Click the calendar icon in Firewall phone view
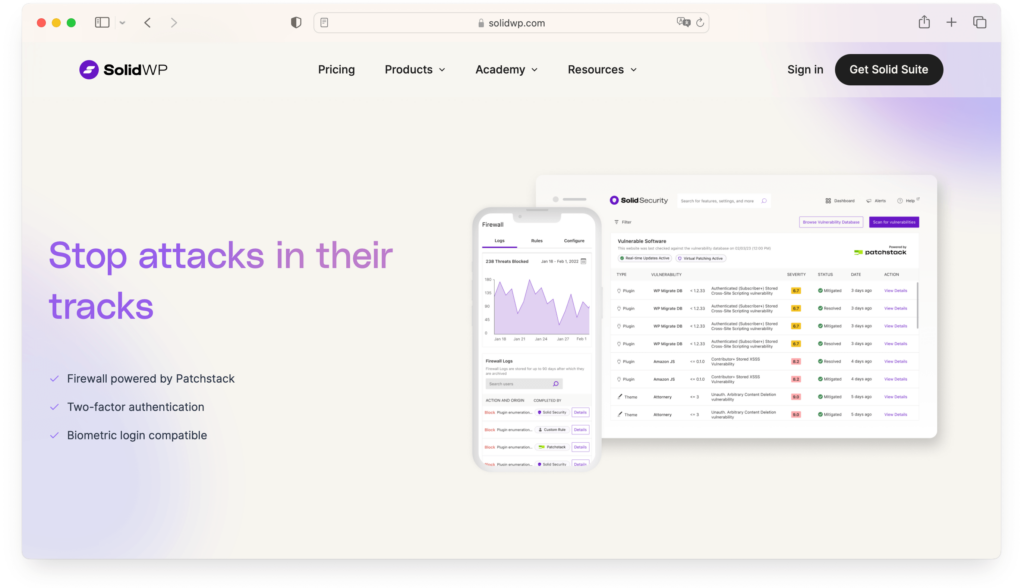Image resolution: width=1024 pixels, height=588 pixels. [x=584, y=261]
